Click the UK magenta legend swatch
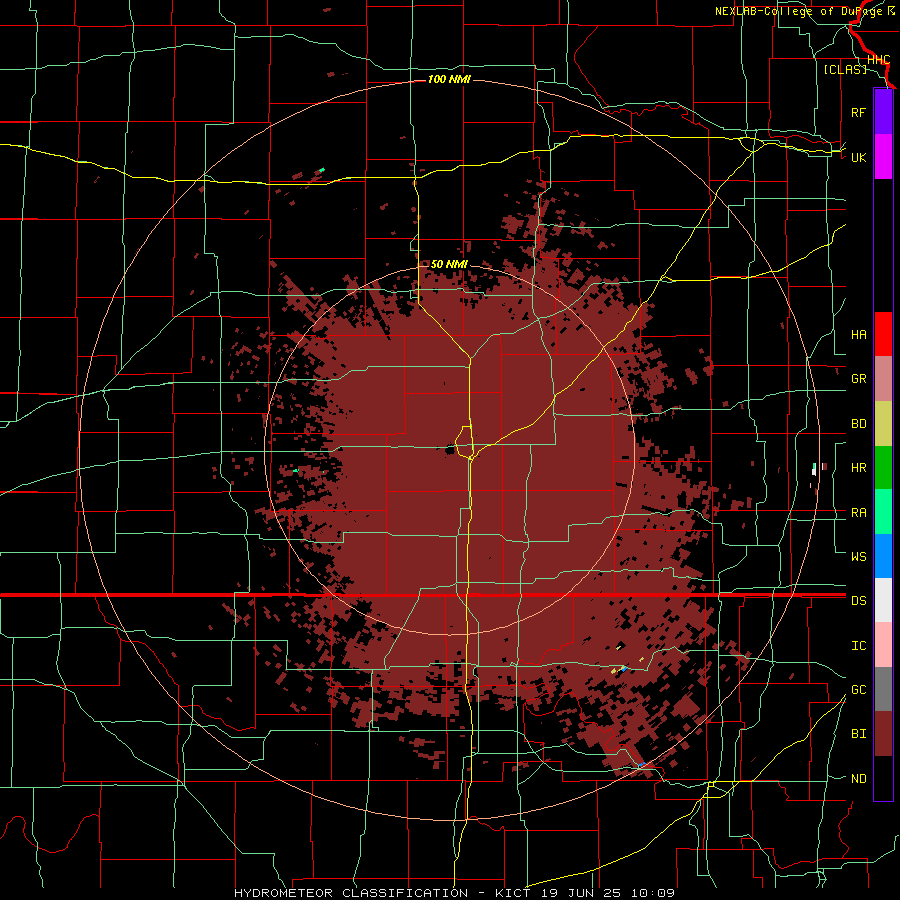 [883, 157]
